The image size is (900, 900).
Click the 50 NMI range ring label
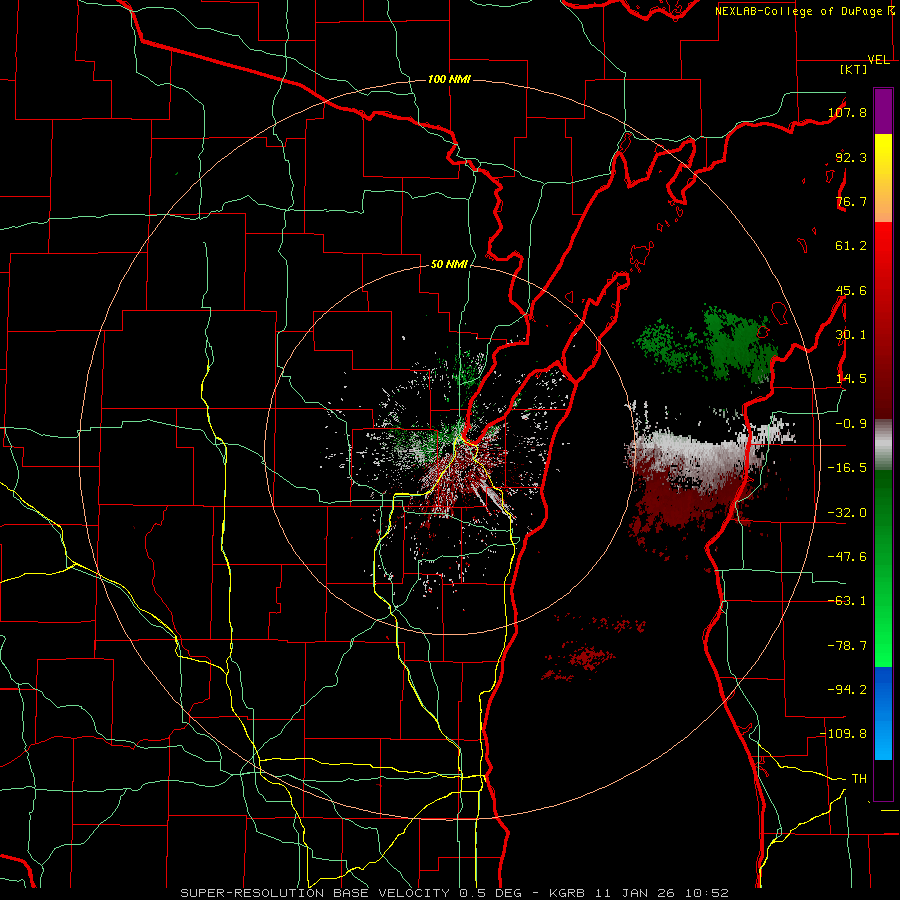pos(449,264)
